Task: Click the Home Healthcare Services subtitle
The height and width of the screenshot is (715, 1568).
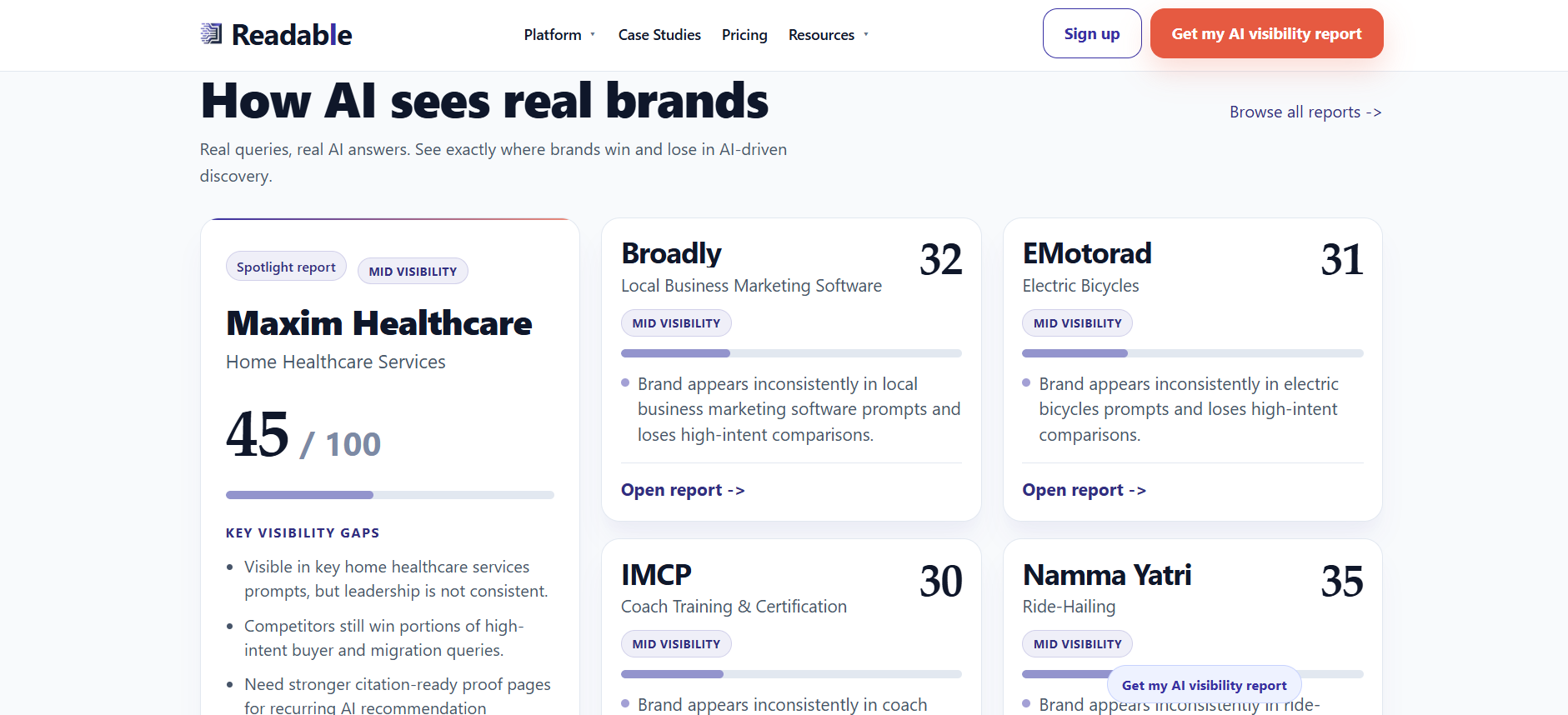Action: (336, 362)
